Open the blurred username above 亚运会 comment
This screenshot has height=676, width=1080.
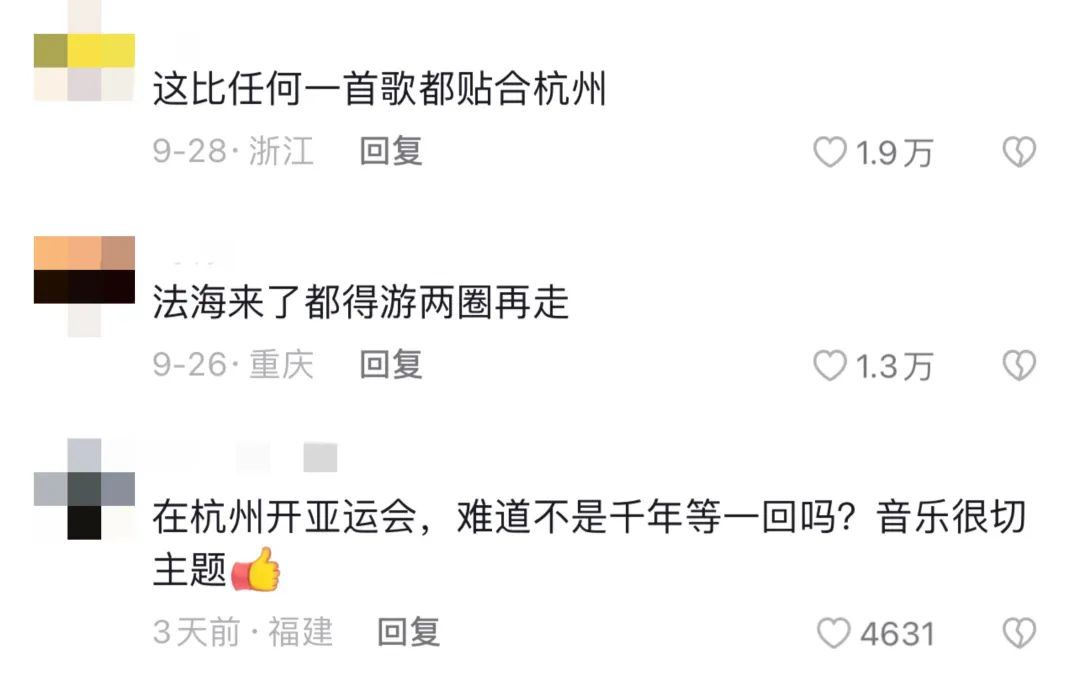(245, 458)
